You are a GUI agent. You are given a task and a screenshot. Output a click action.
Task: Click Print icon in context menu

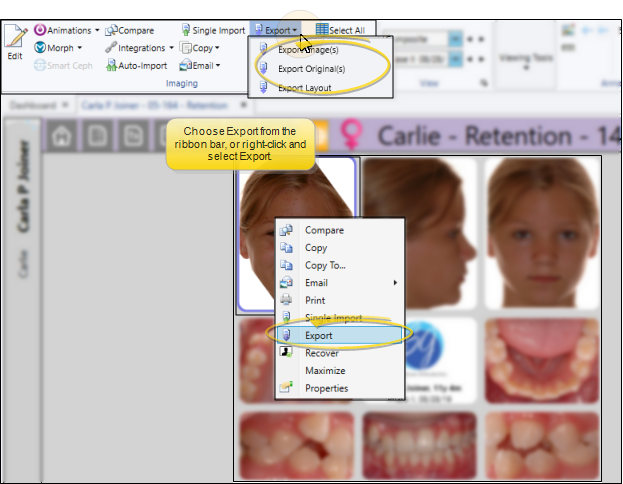click(x=286, y=300)
